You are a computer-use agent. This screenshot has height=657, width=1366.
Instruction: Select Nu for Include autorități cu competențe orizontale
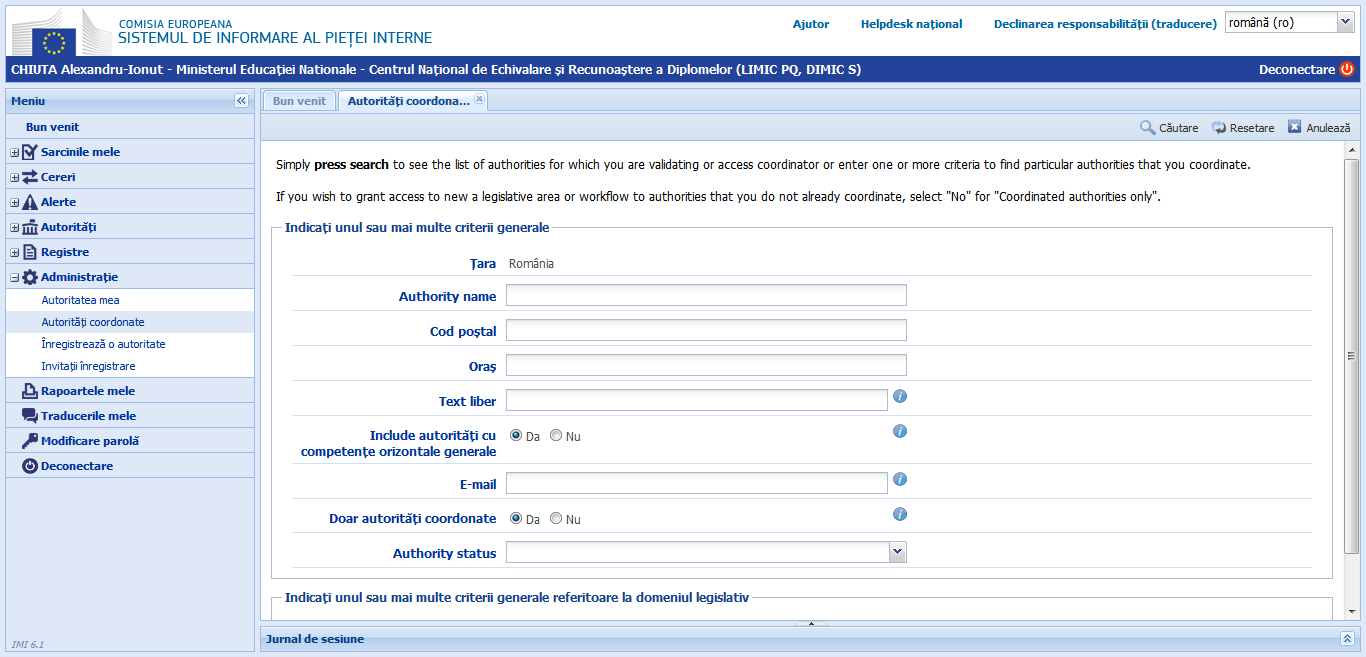pyautogui.click(x=556, y=436)
